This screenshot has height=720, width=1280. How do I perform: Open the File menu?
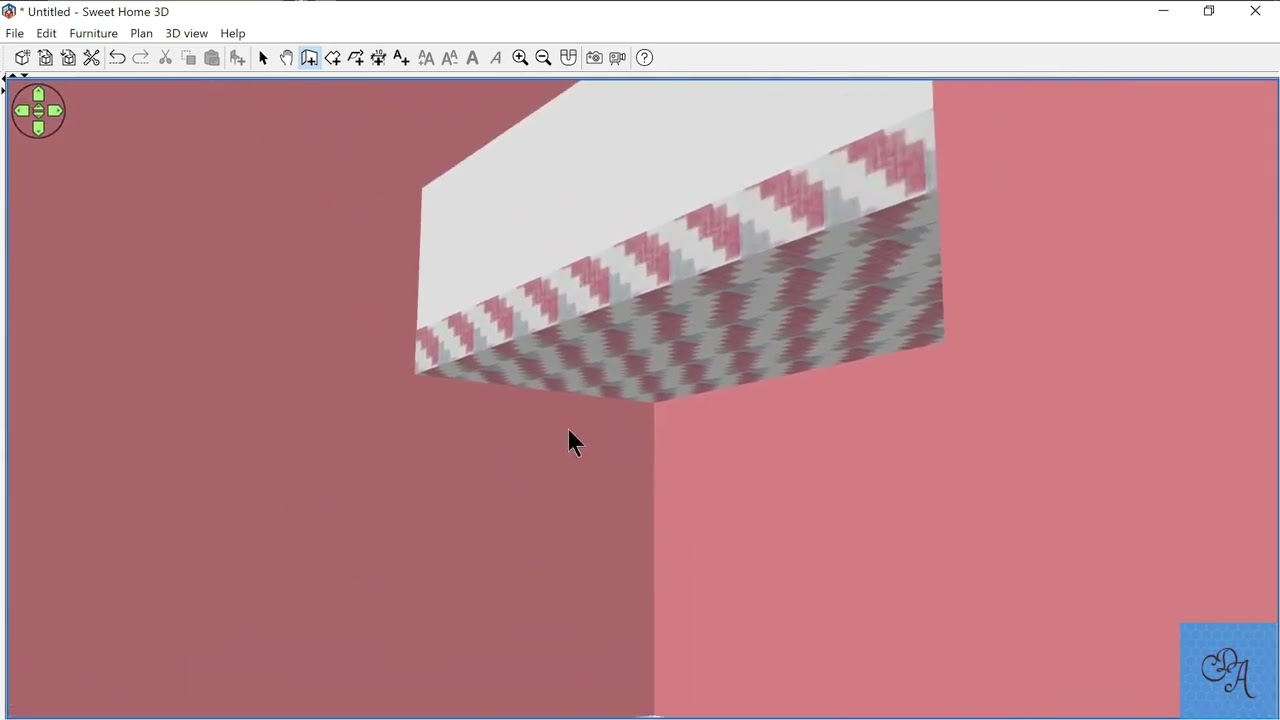[x=15, y=33]
